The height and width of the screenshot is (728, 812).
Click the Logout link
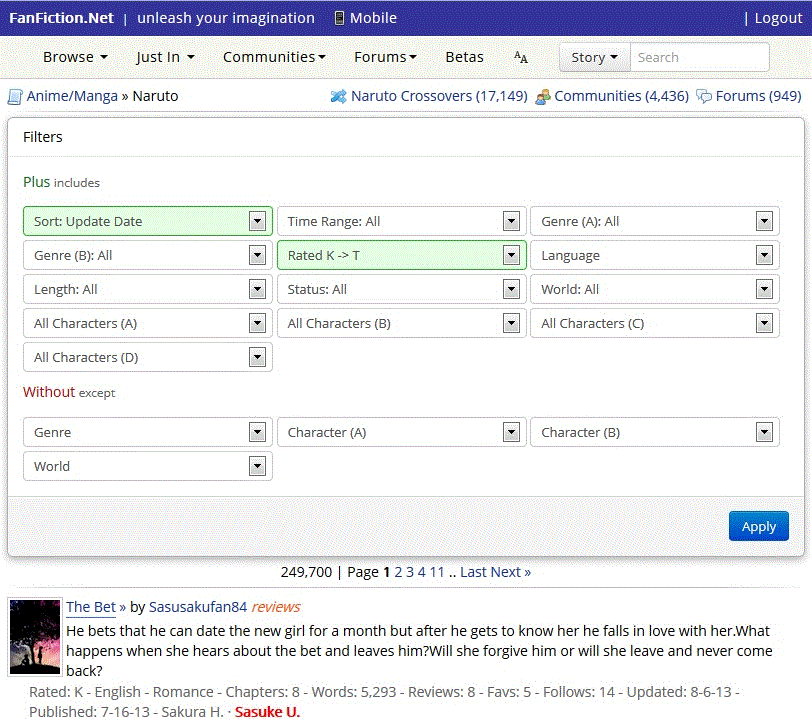tap(778, 18)
